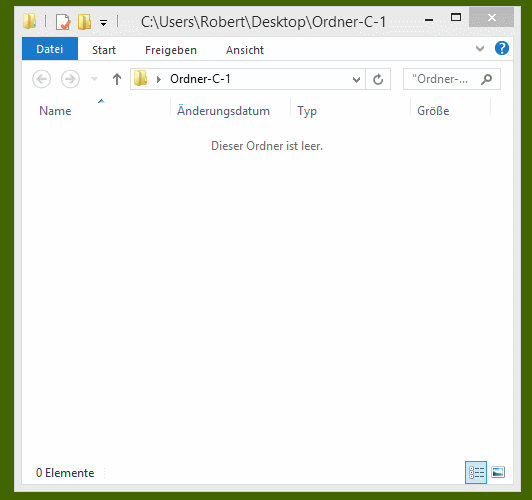Open the folder system menu icon in title bar

click(30, 21)
